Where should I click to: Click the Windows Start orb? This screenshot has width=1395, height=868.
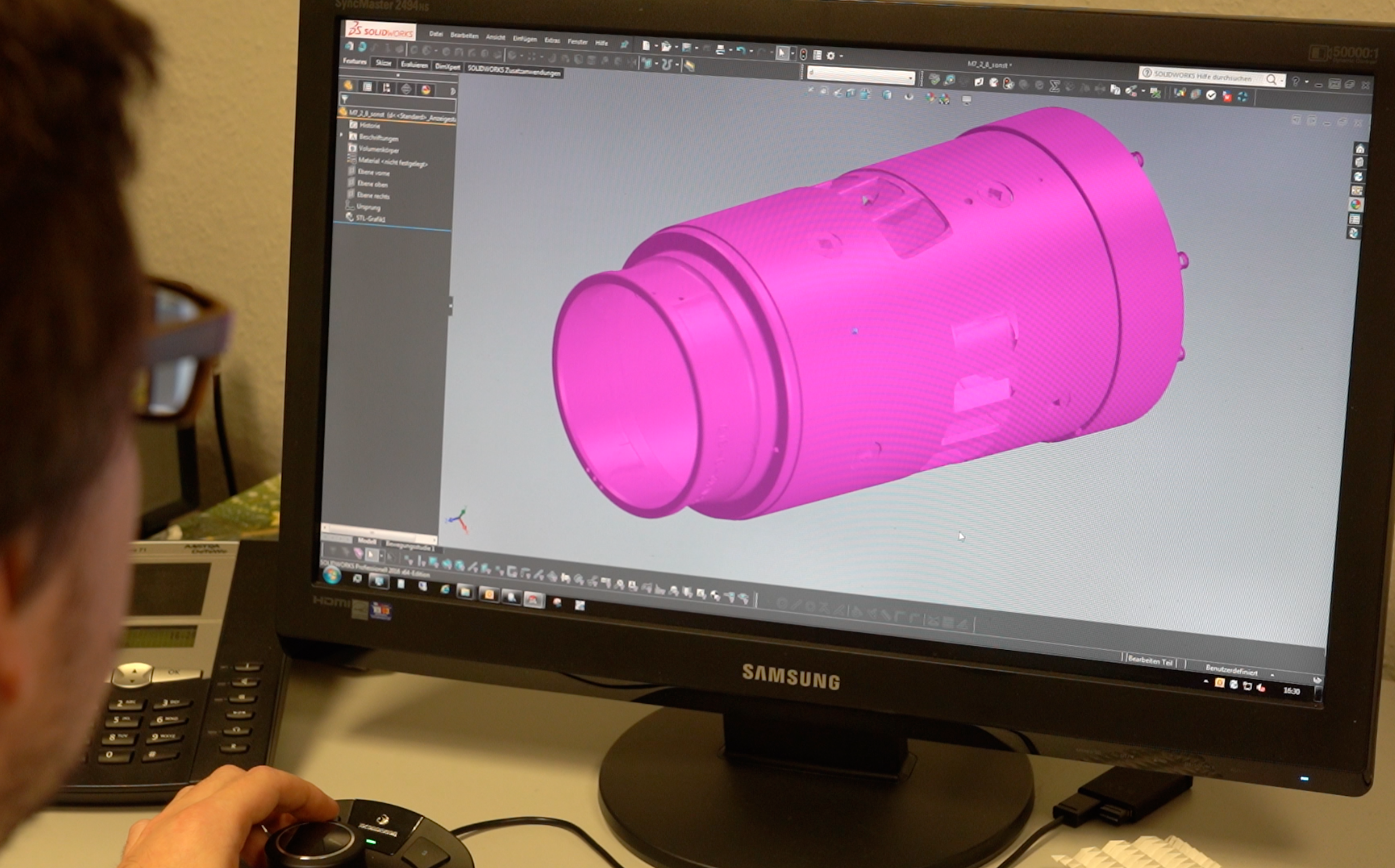332,575
